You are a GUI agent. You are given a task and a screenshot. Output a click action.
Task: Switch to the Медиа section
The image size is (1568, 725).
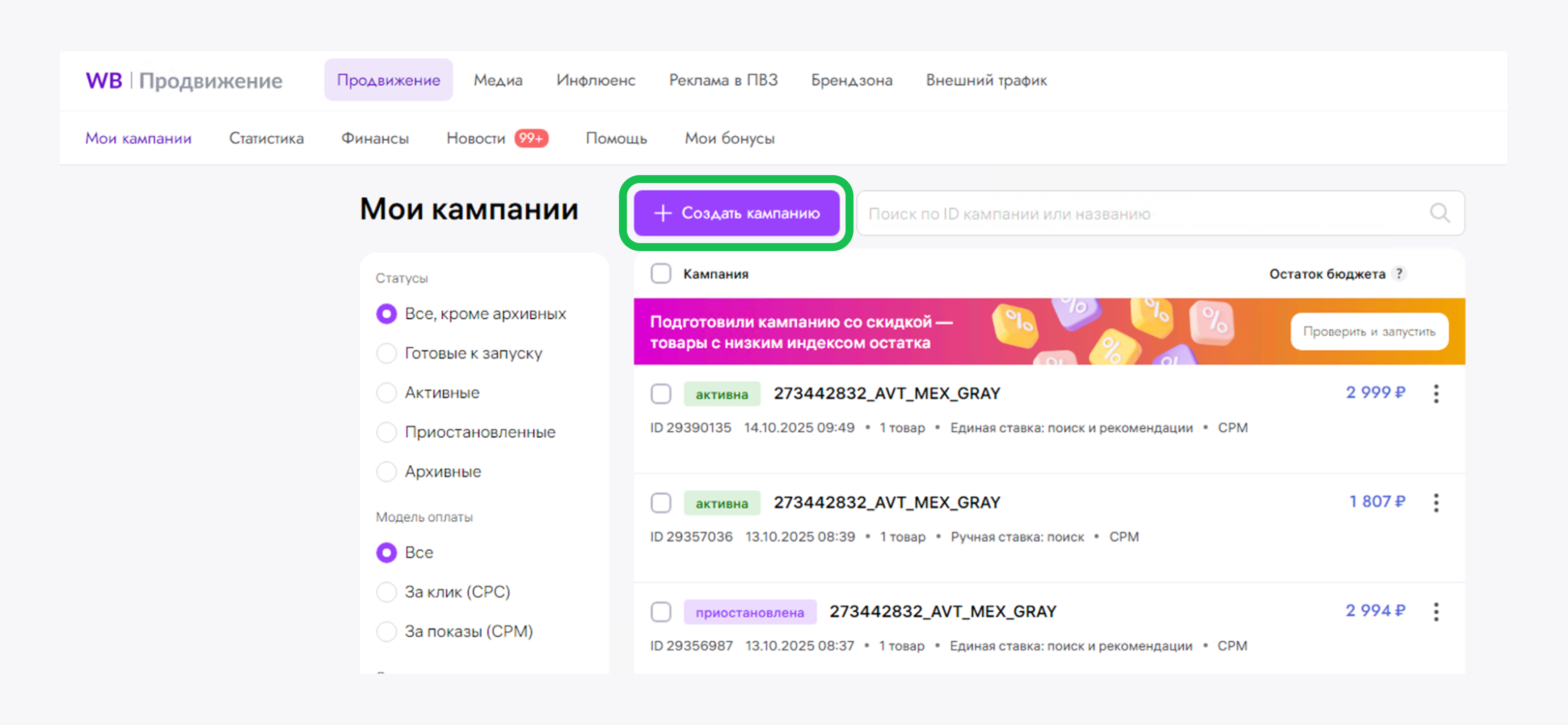498,80
